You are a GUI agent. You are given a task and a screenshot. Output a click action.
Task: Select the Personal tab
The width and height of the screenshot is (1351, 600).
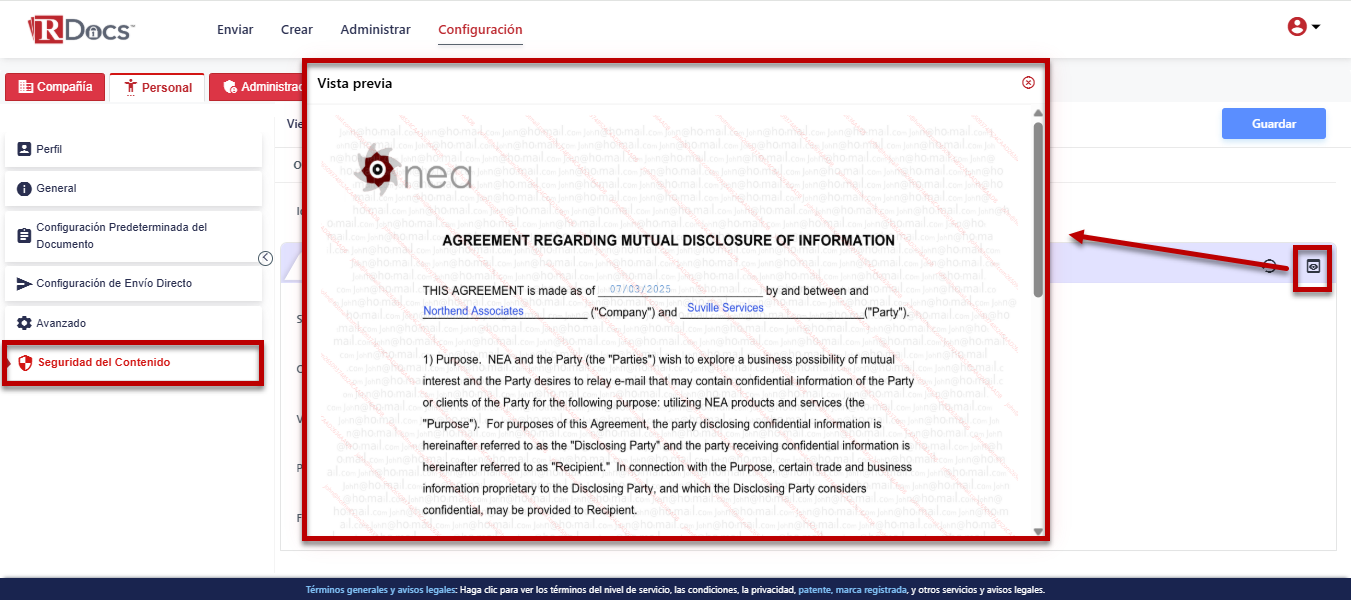pos(157,88)
